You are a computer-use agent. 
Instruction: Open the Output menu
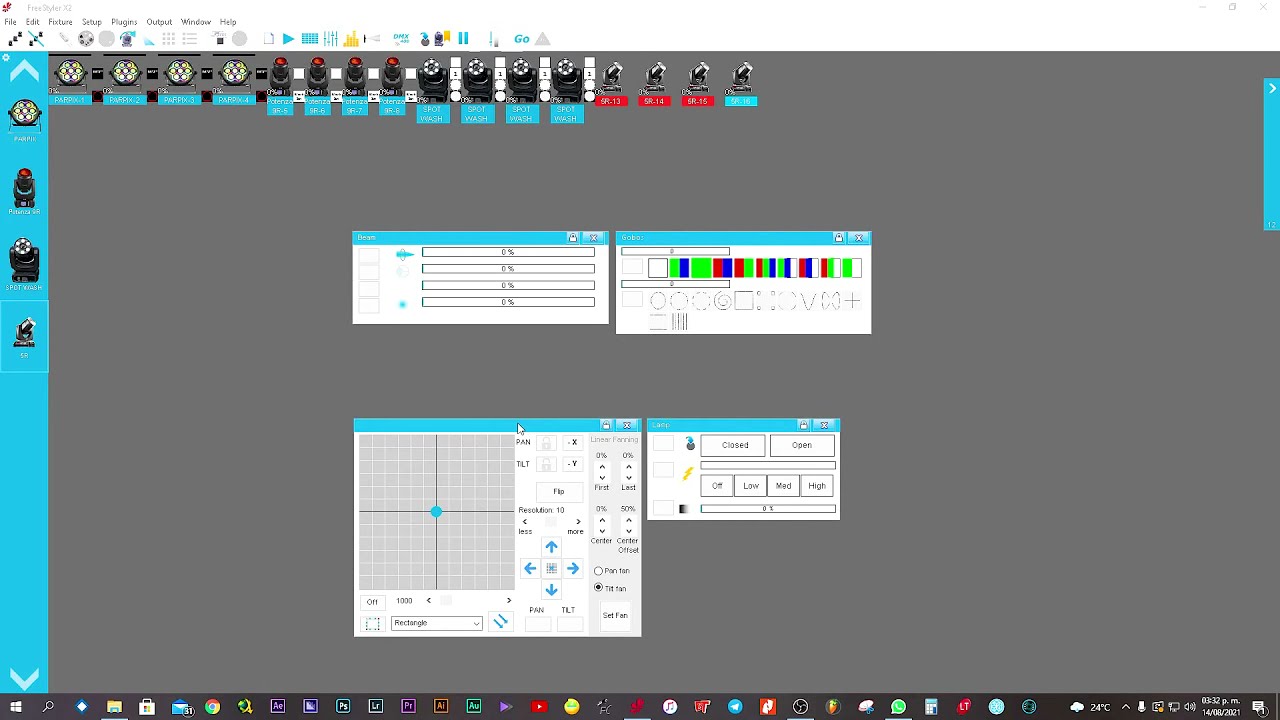[159, 22]
